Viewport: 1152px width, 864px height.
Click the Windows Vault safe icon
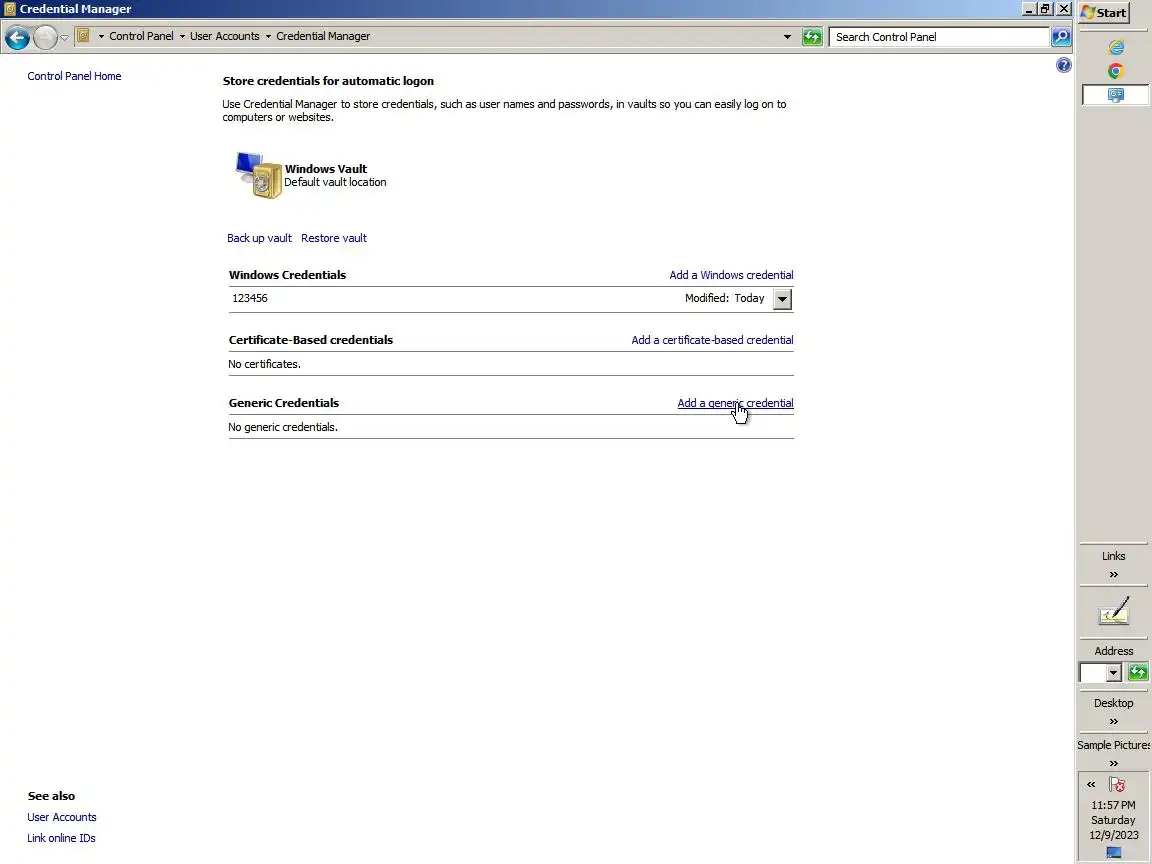(259, 175)
